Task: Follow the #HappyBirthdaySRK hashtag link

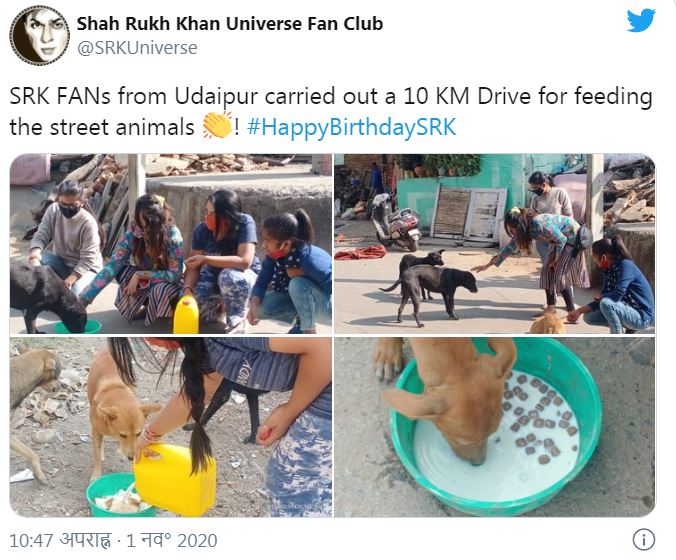Action: tap(352, 127)
